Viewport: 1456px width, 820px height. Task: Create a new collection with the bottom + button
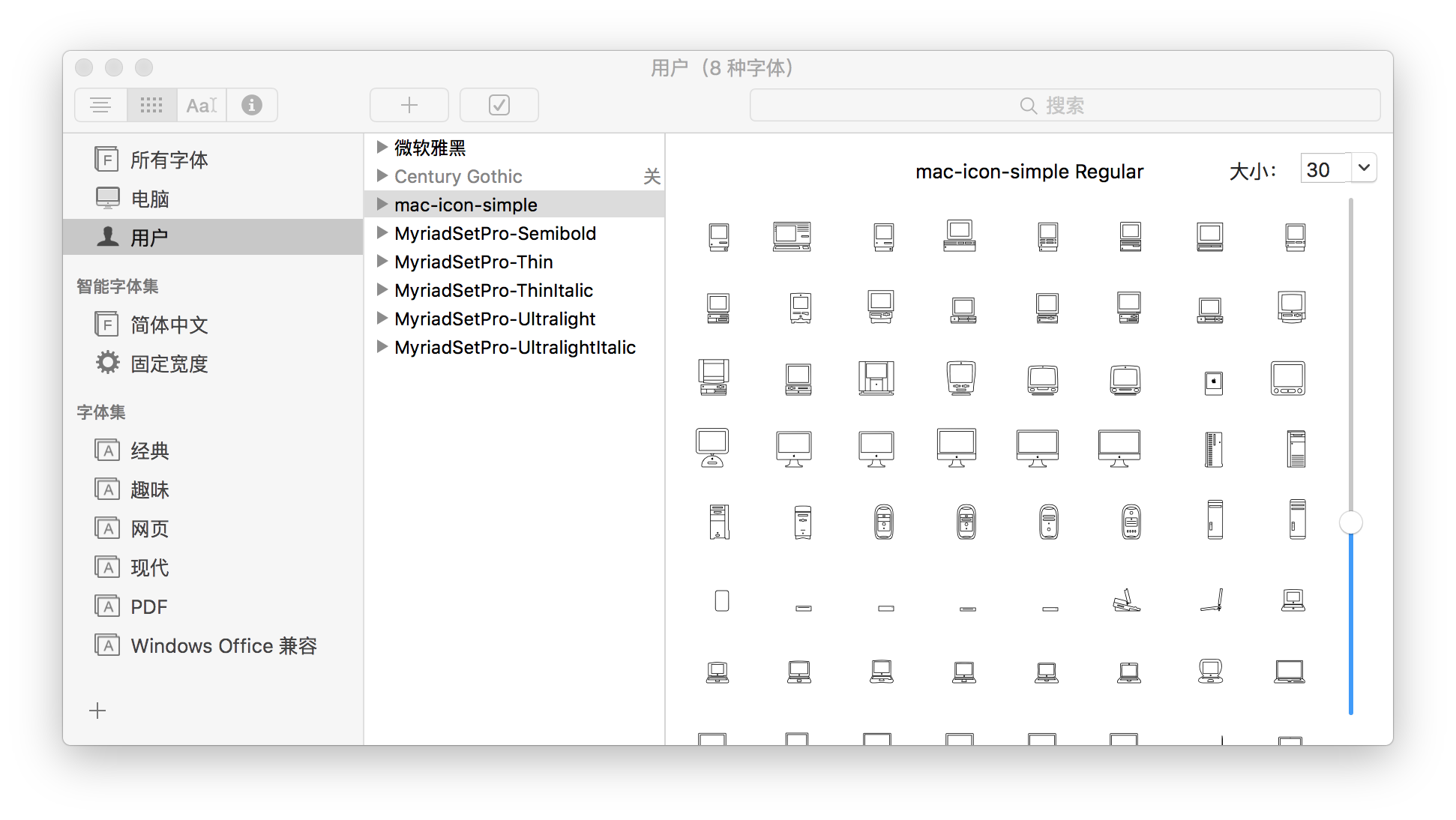click(97, 710)
